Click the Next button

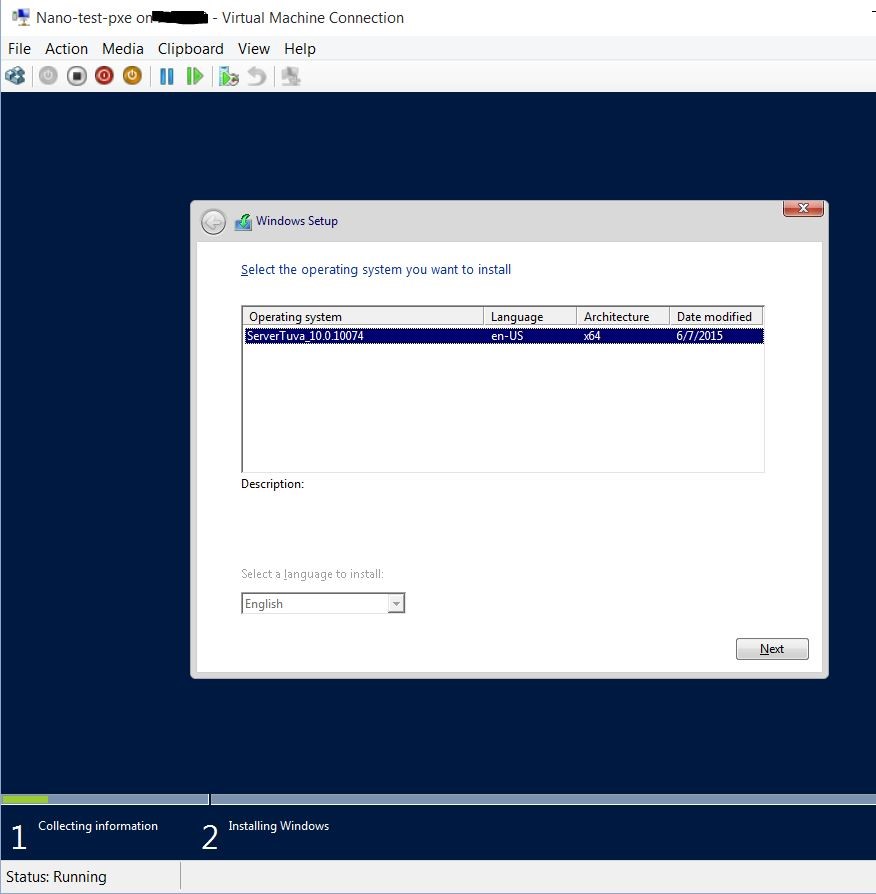pyautogui.click(x=772, y=649)
